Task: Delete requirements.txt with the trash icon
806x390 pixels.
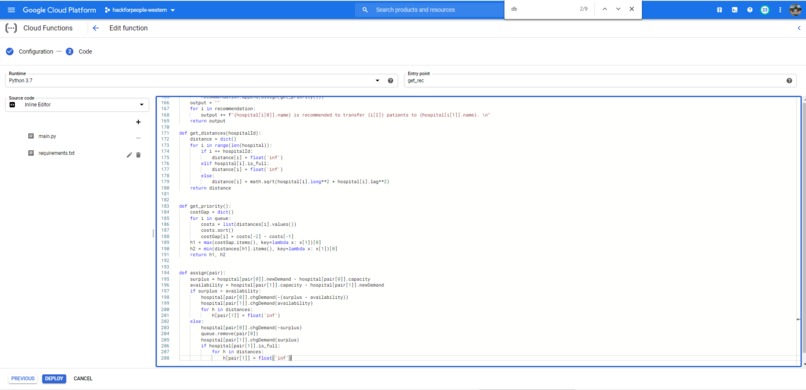Action: [x=138, y=155]
